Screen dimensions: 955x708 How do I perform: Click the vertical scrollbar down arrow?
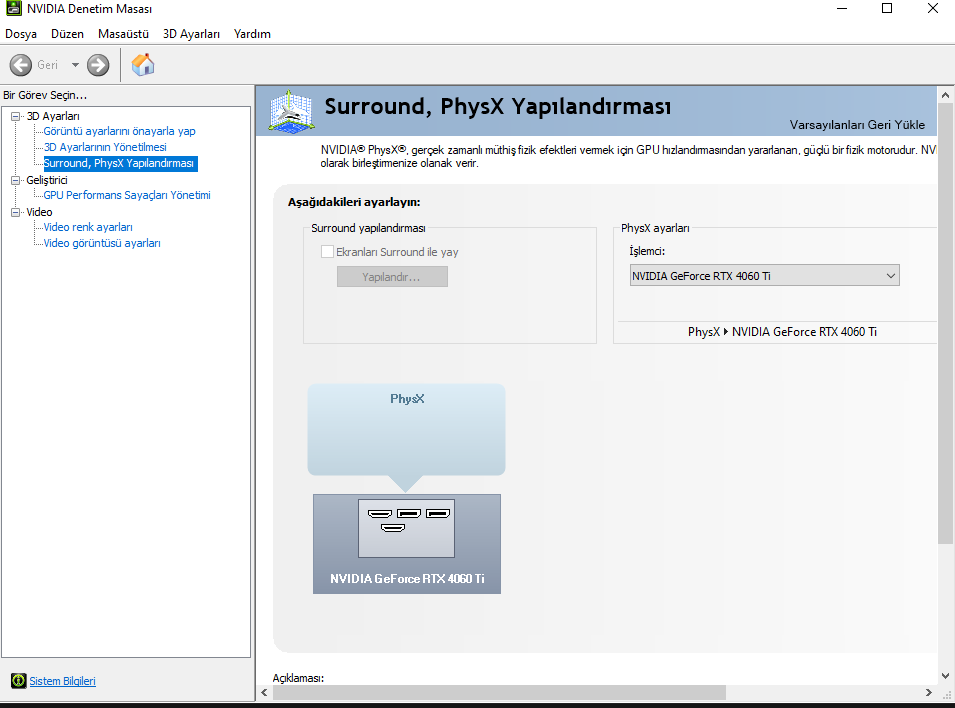(945, 676)
